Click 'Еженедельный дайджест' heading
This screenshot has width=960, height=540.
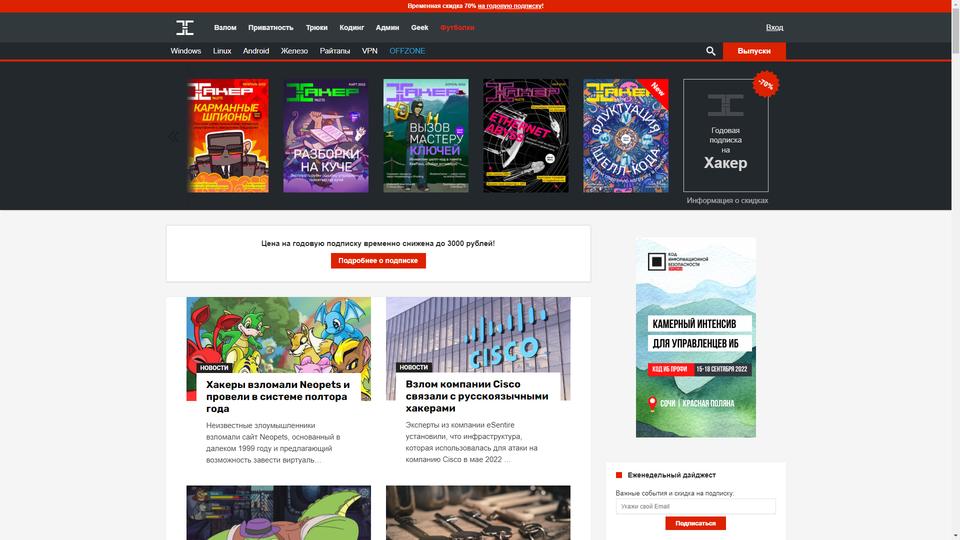click(671, 475)
